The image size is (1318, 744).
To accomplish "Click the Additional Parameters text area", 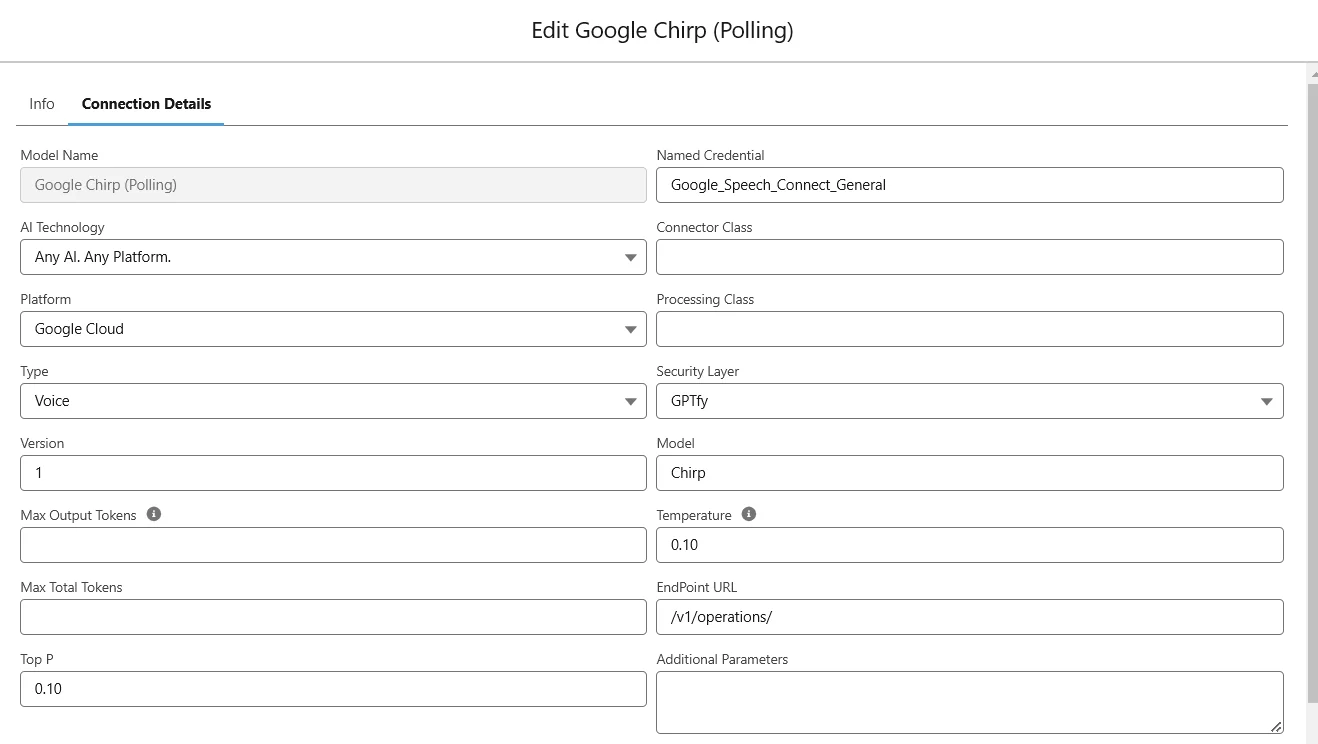I will (x=969, y=702).
